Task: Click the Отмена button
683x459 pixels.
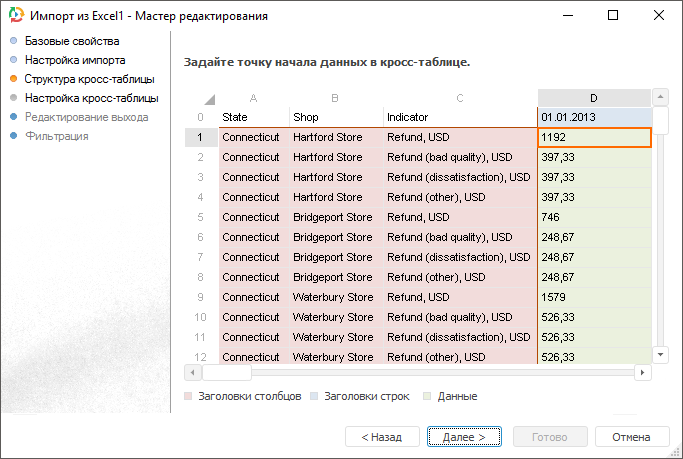Action: pyautogui.click(x=631, y=437)
